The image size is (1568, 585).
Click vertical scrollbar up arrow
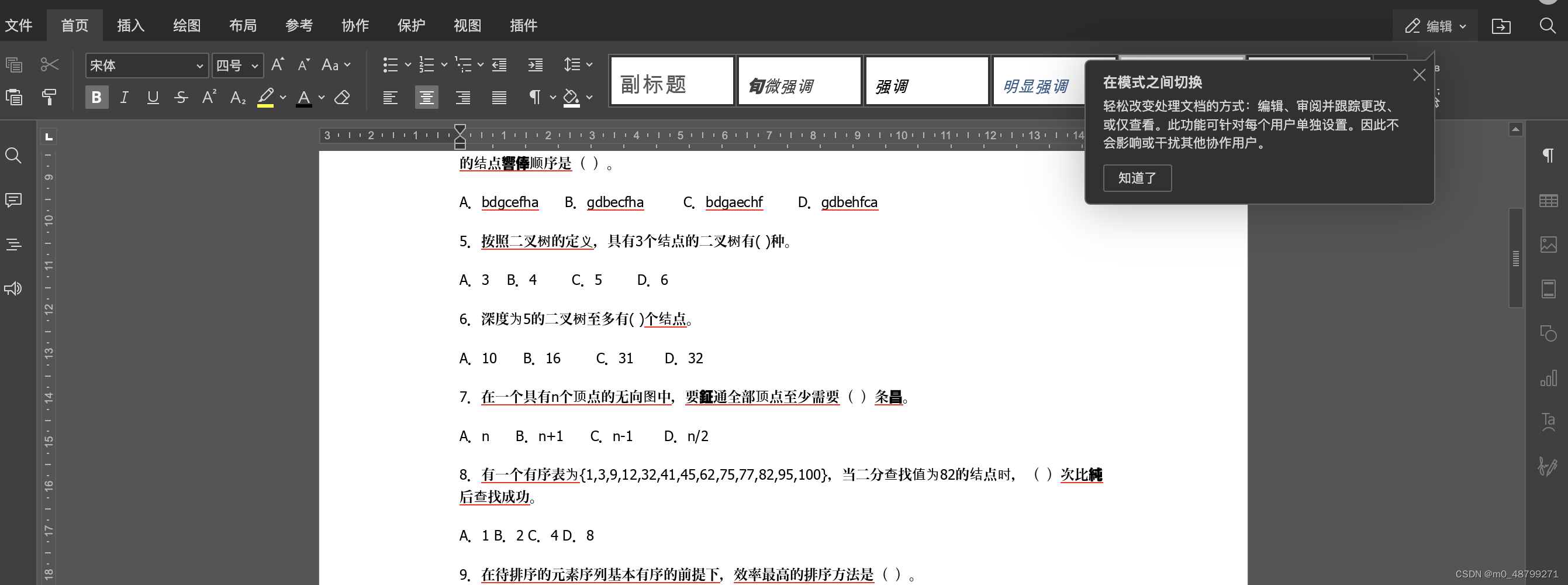click(x=1515, y=129)
